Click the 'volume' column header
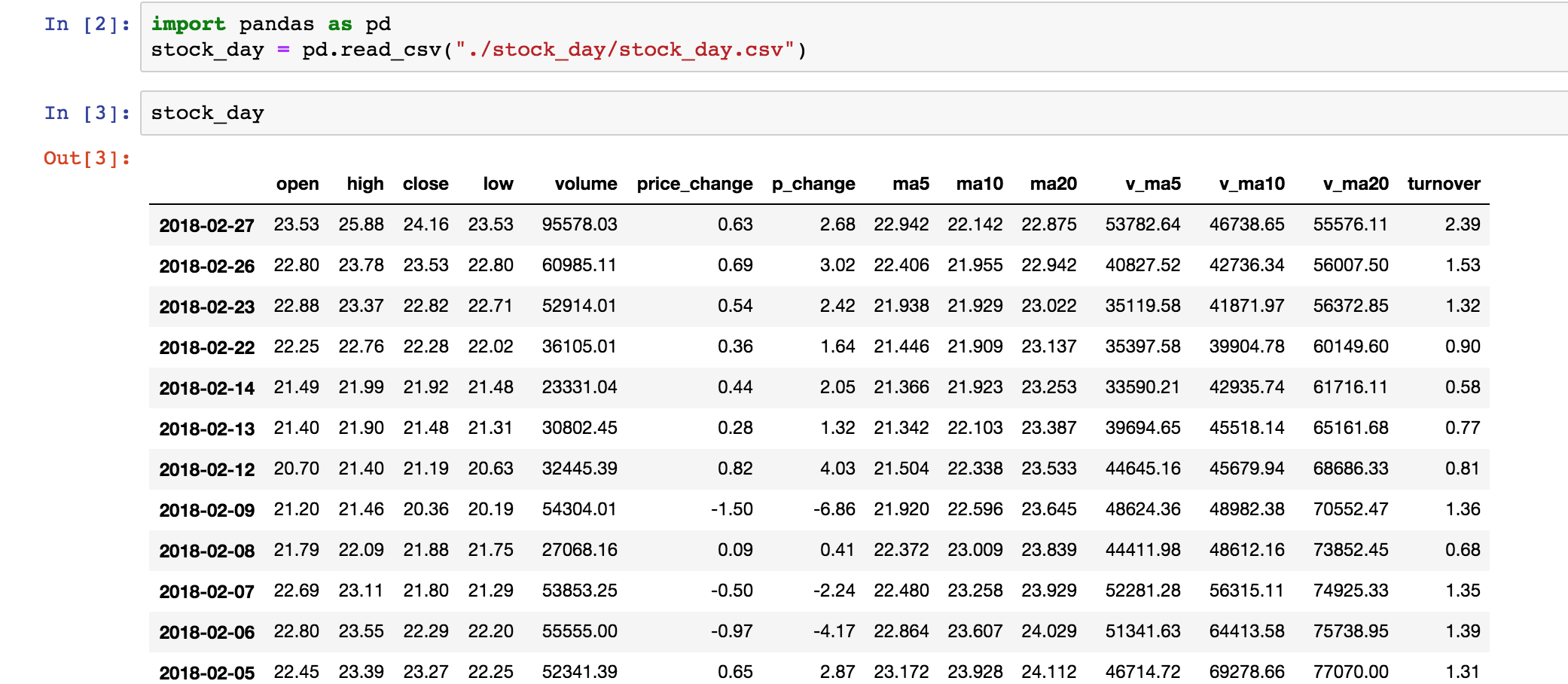The image size is (1568, 684). coord(585,184)
